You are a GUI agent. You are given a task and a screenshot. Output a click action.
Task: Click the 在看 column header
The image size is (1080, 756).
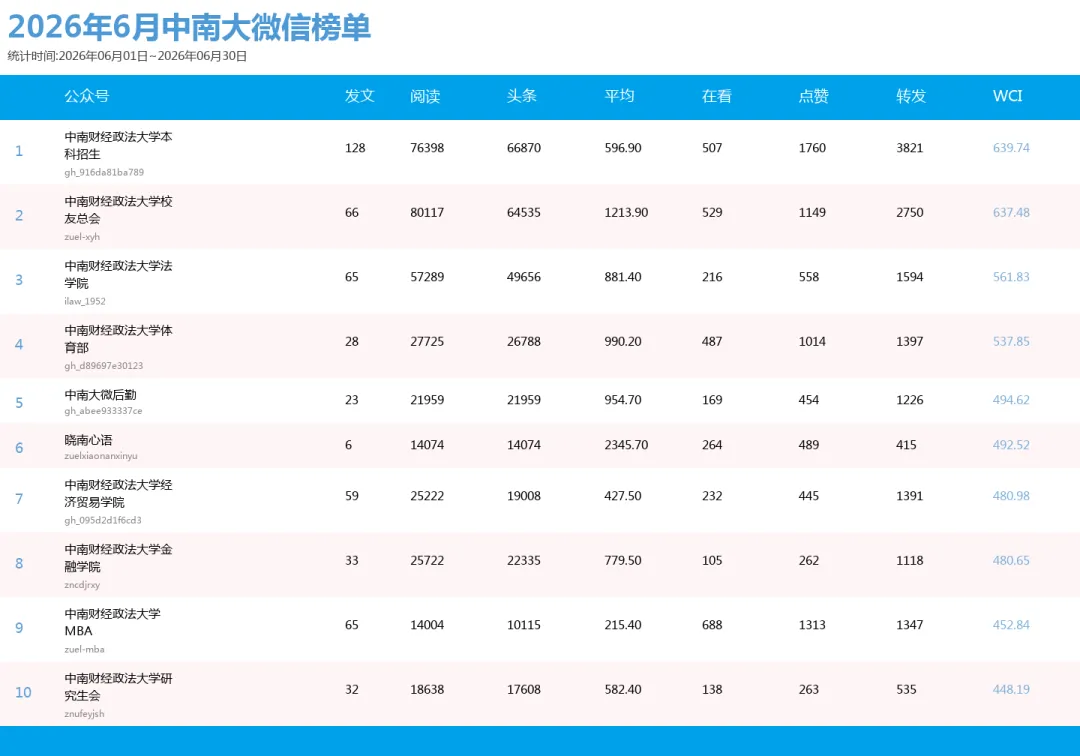click(x=716, y=96)
